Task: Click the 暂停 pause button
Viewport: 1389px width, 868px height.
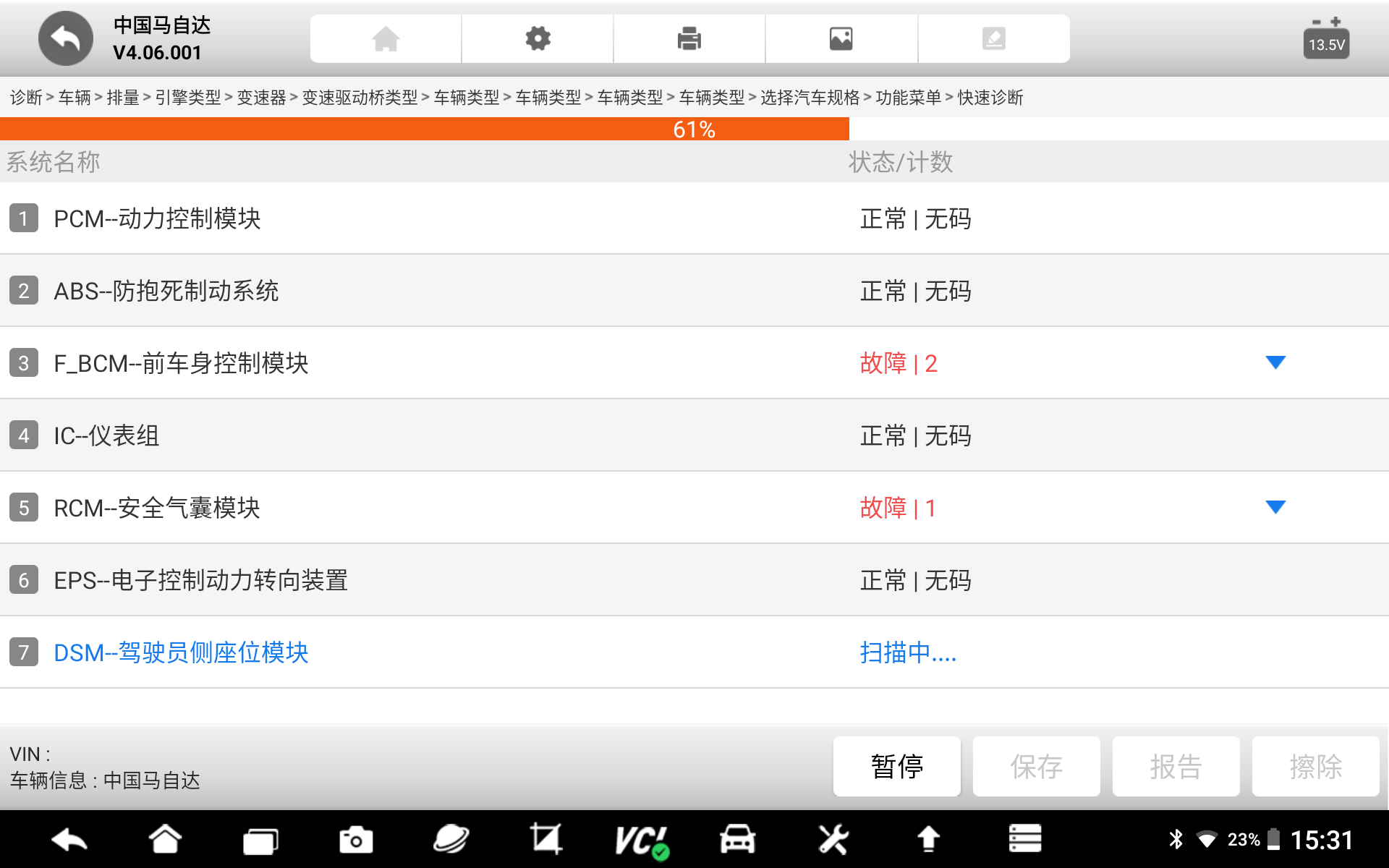Action: point(896,767)
